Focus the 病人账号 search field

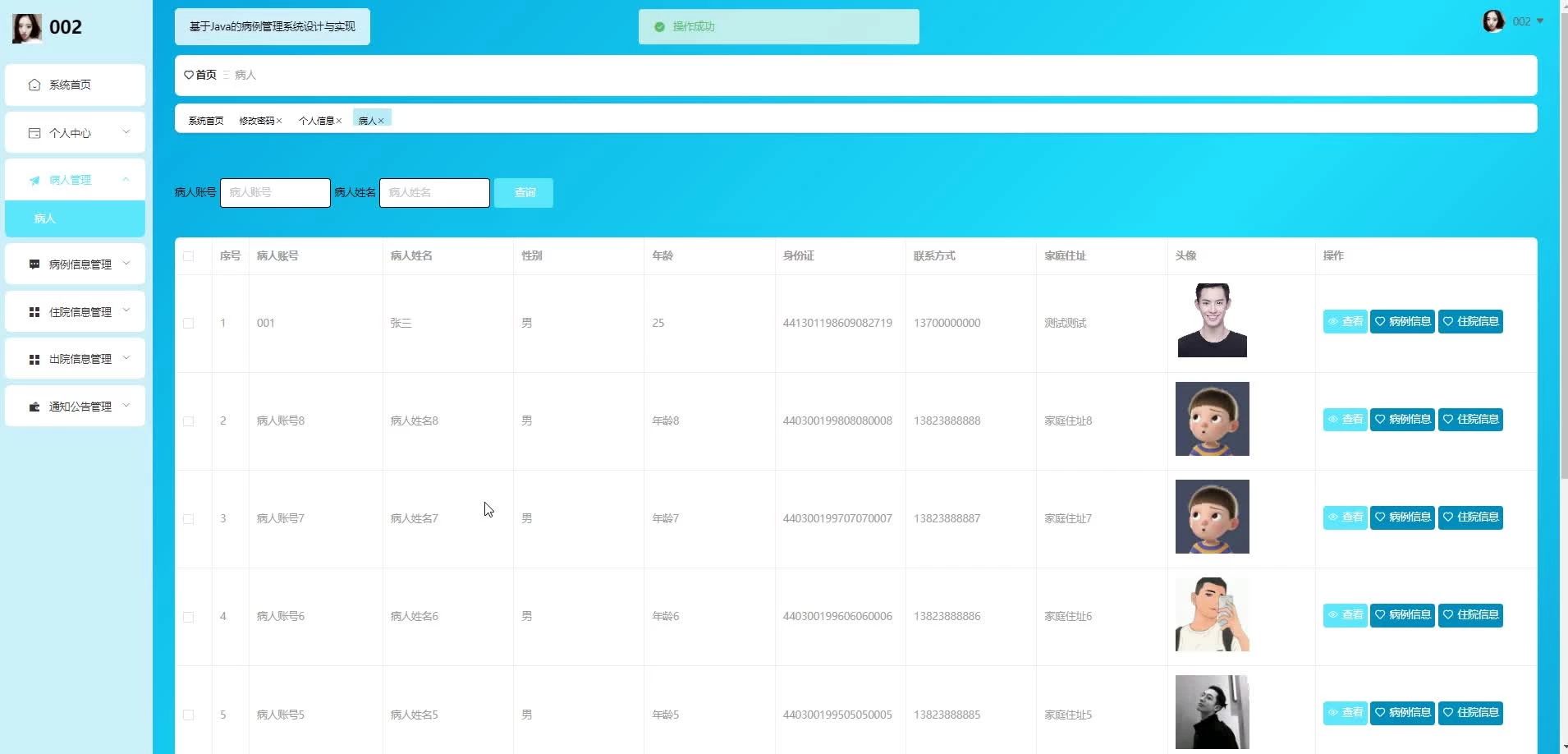click(x=275, y=193)
